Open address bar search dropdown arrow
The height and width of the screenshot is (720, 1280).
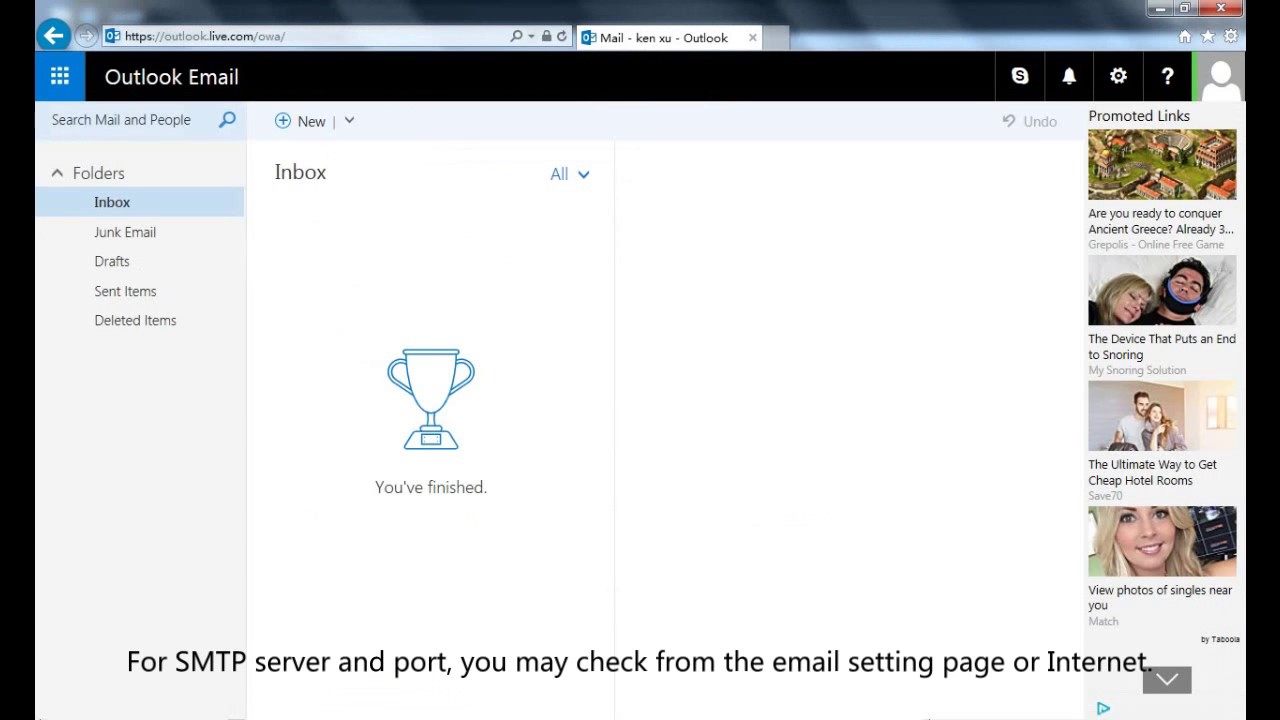coord(531,36)
